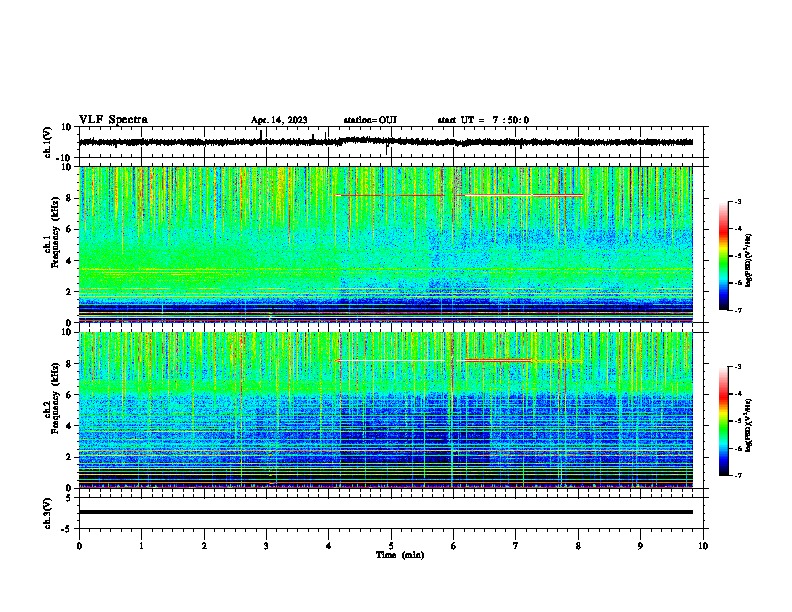Screen dimensions: 792x612
Task: Click time axis tick label "2"
Action: tap(204, 546)
